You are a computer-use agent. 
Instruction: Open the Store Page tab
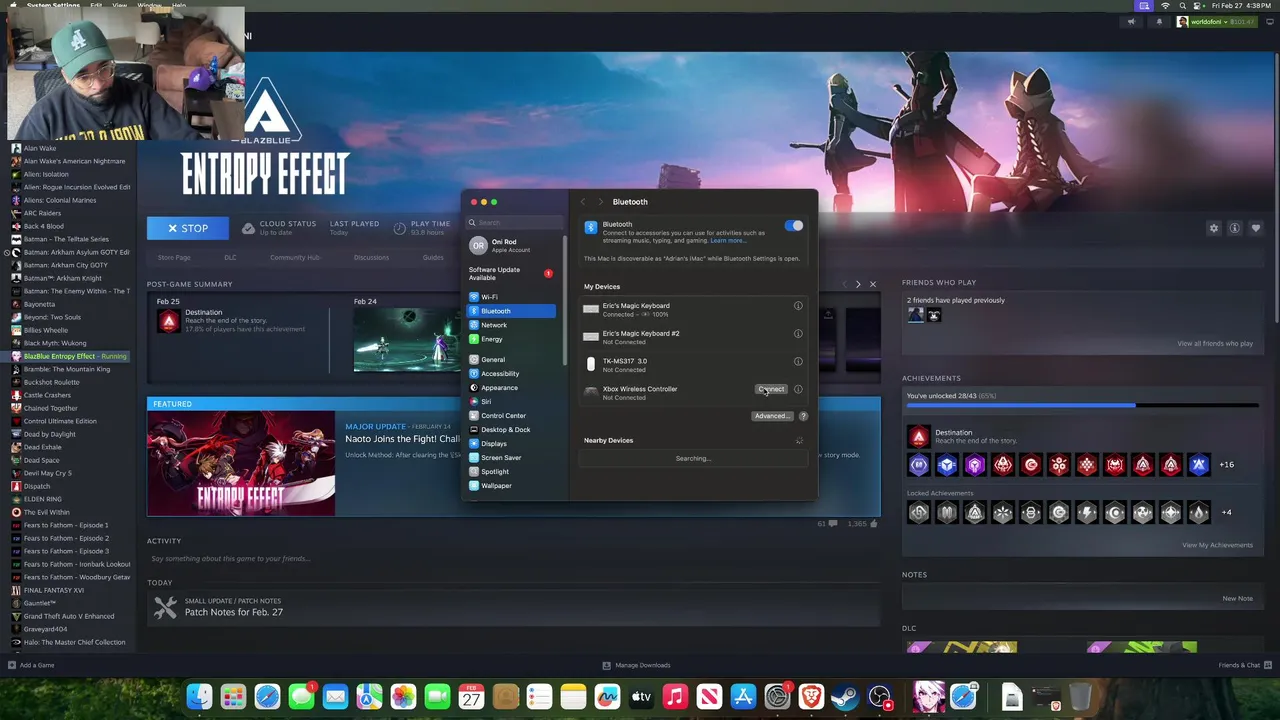pos(174,257)
